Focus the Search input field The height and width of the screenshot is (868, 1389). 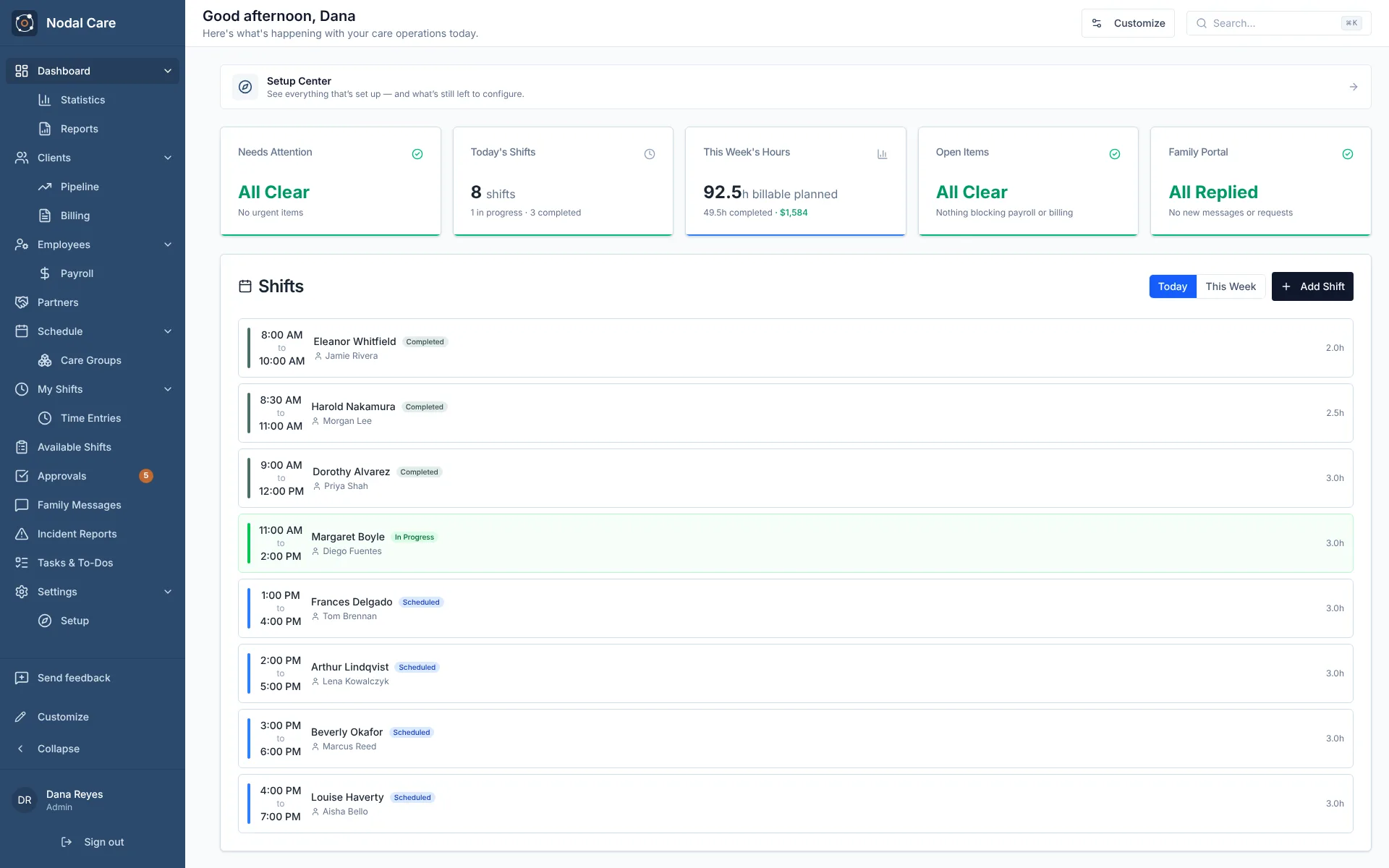1278,23
